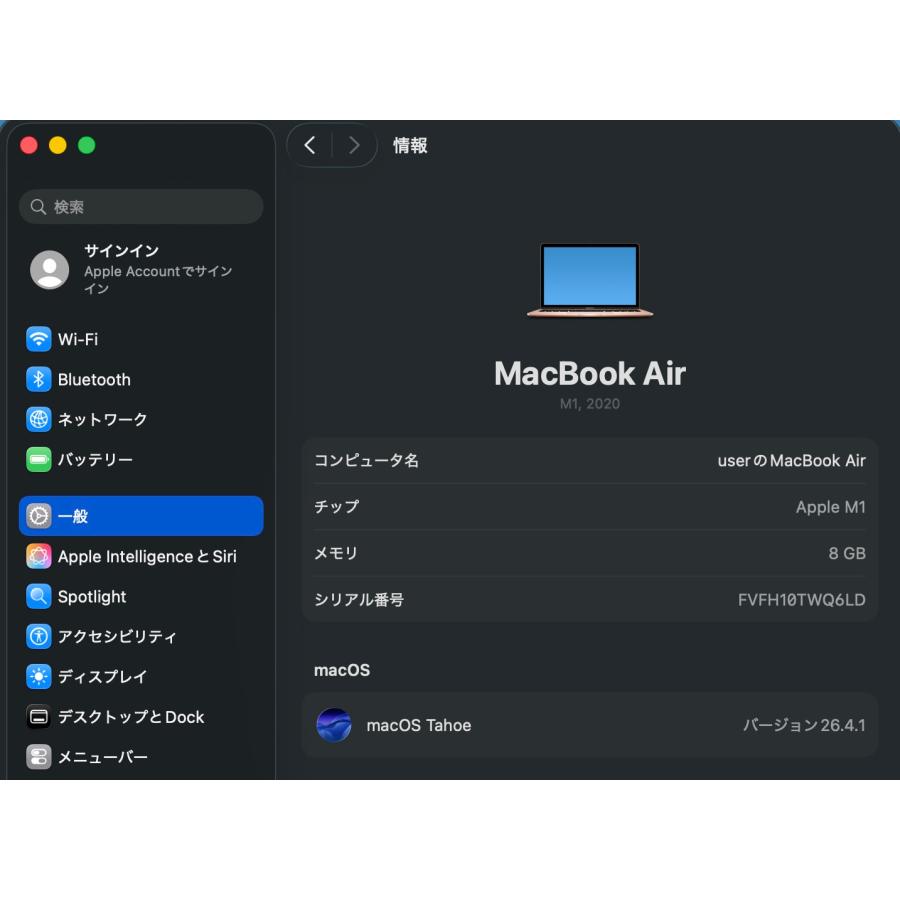Image resolution: width=900 pixels, height=900 pixels.
Task: Click the 'M1, 2020' model subtitle
Action: click(x=590, y=404)
